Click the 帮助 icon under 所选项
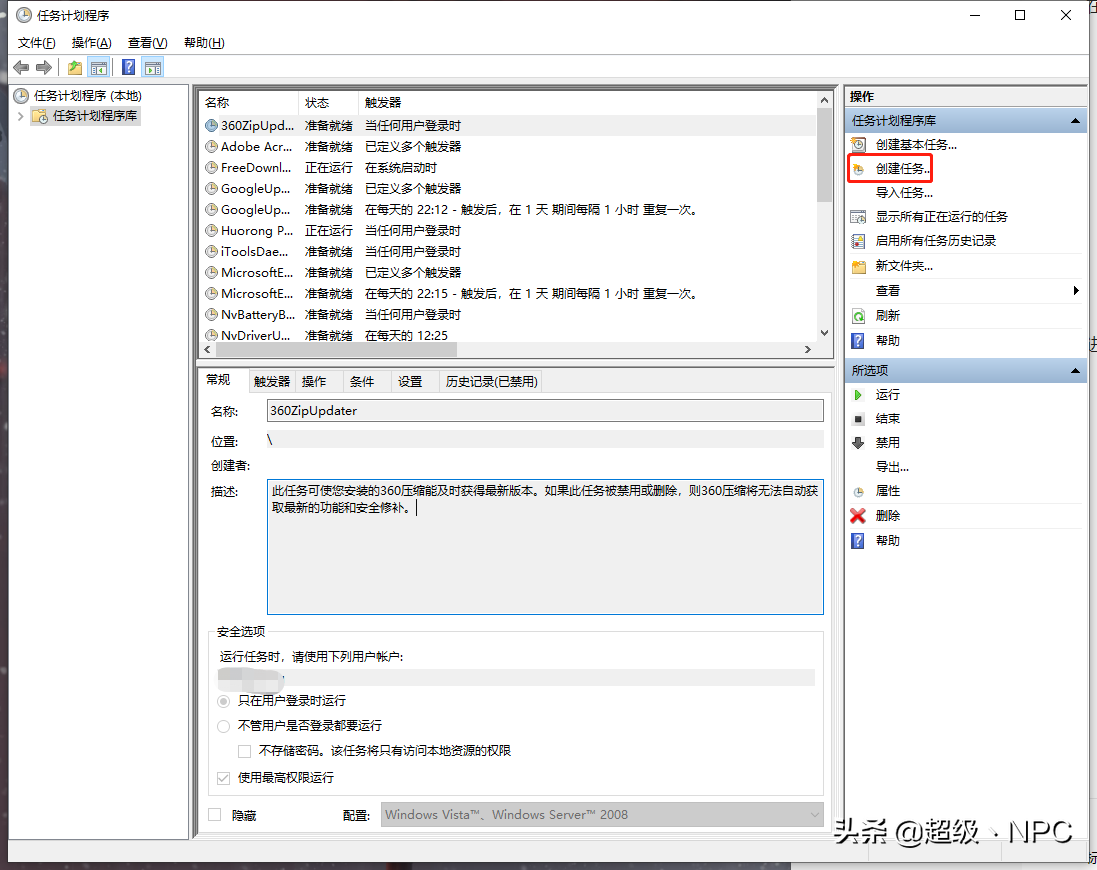This screenshot has height=870, width=1097. [x=858, y=541]
